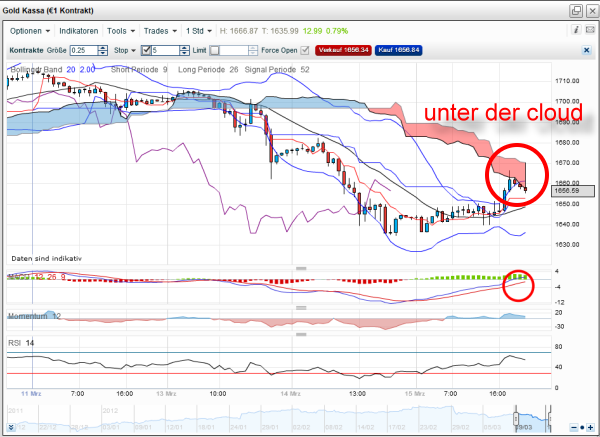This screenshot has height=437, width=600.
Task: Adjust the Limit value stepper arrows
Action: coord(253,50)
